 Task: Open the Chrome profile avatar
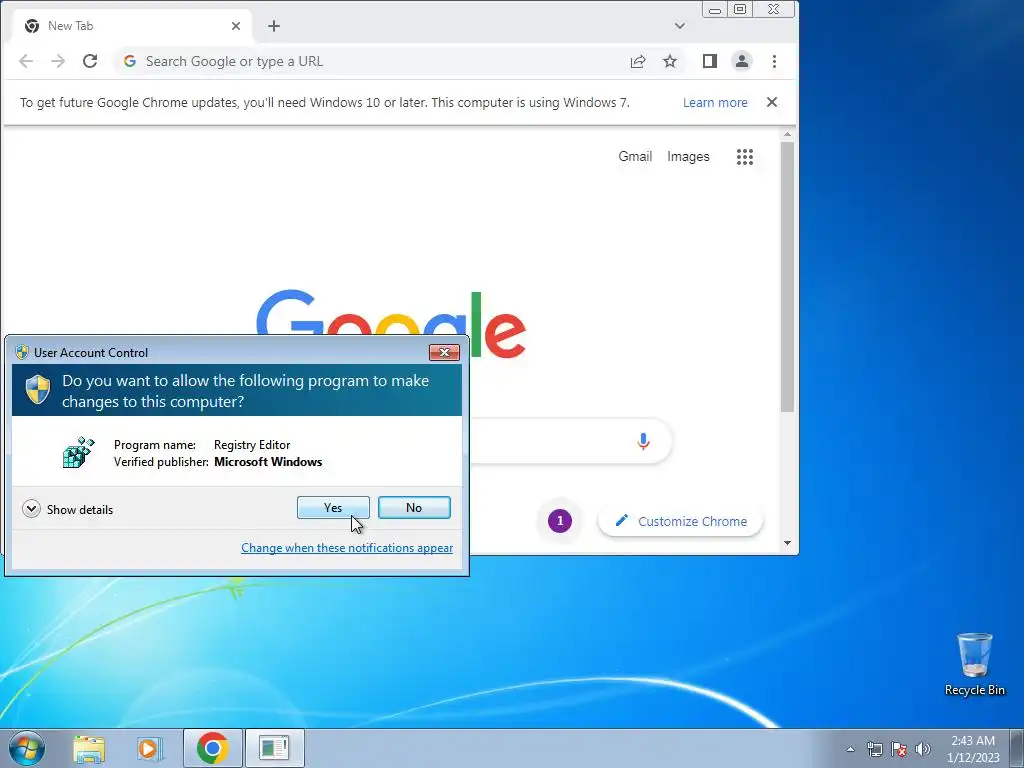tap(742, 61)
